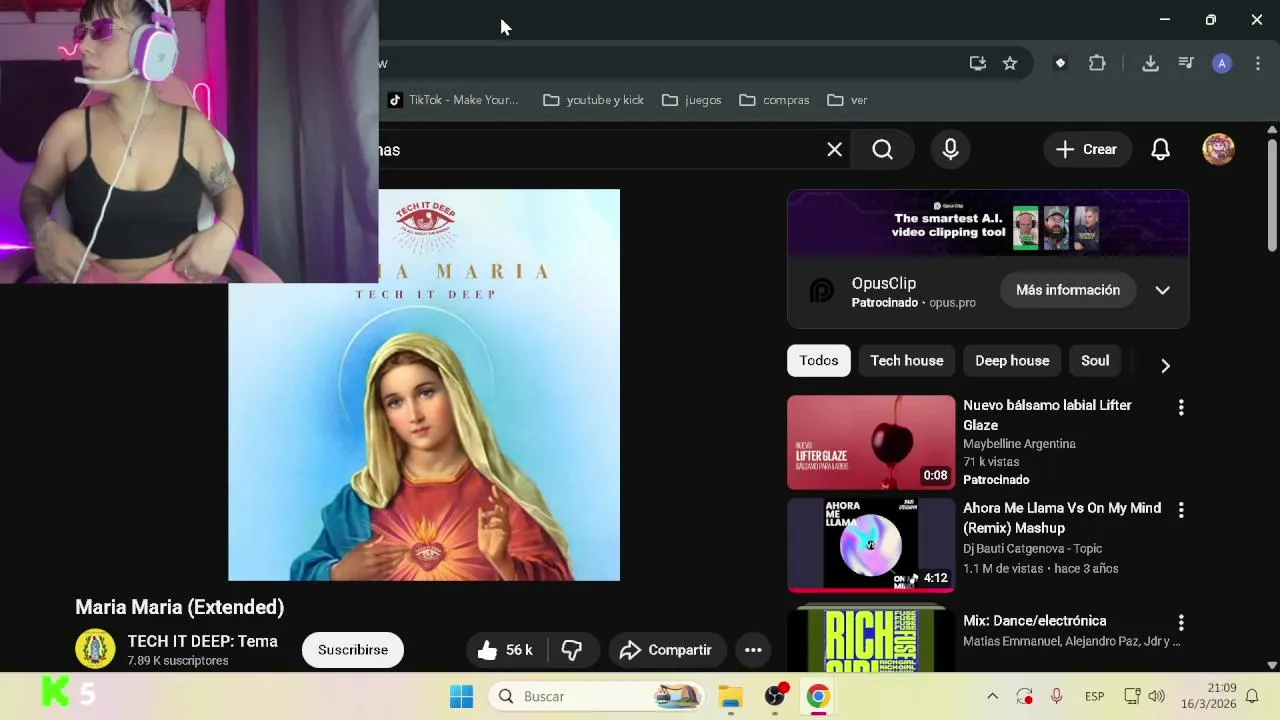Expand the OpusClip ad chevron

pyautogui.click(x=1162, y=290)
